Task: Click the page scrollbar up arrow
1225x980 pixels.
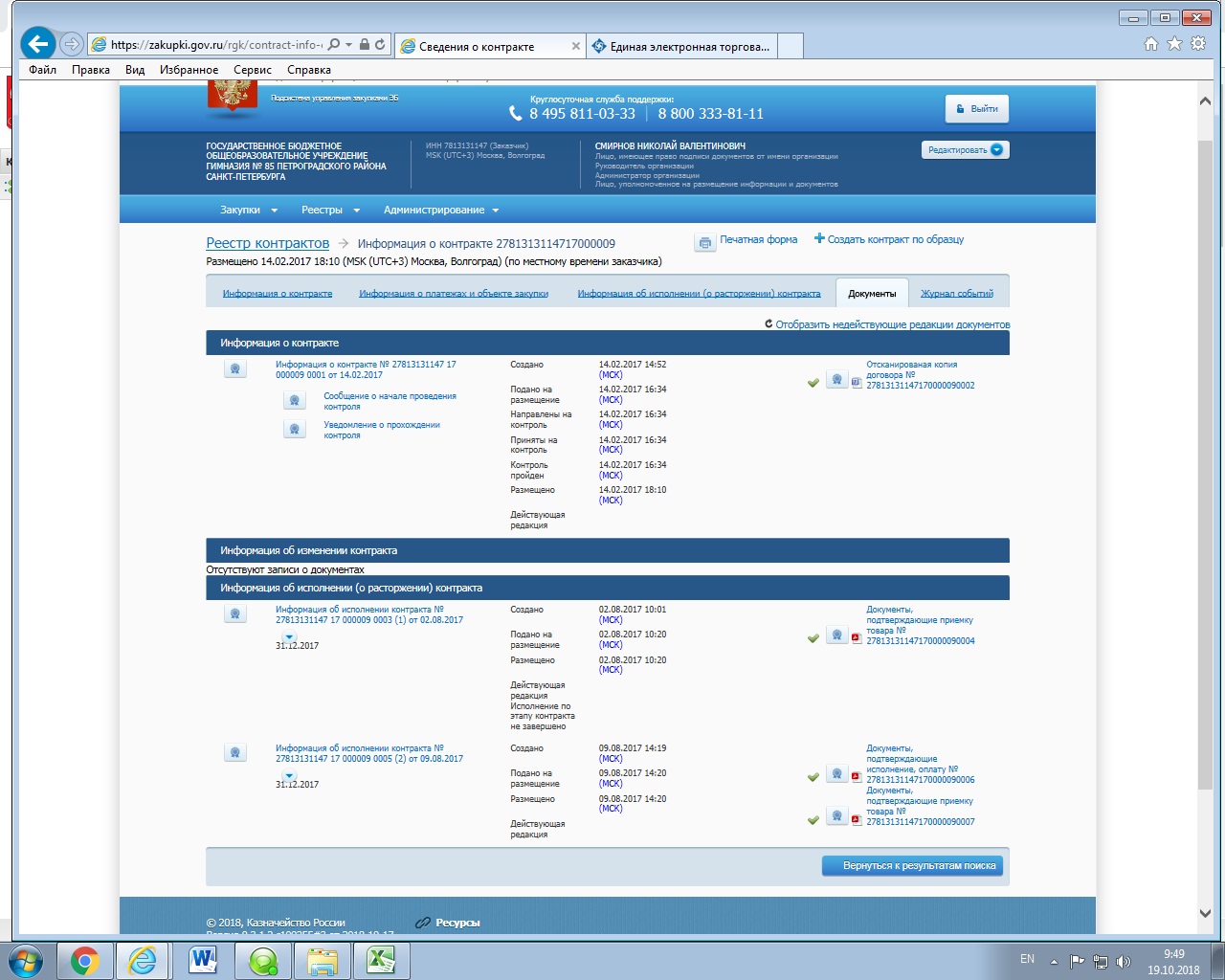Action: click(x=1205, y=100)
